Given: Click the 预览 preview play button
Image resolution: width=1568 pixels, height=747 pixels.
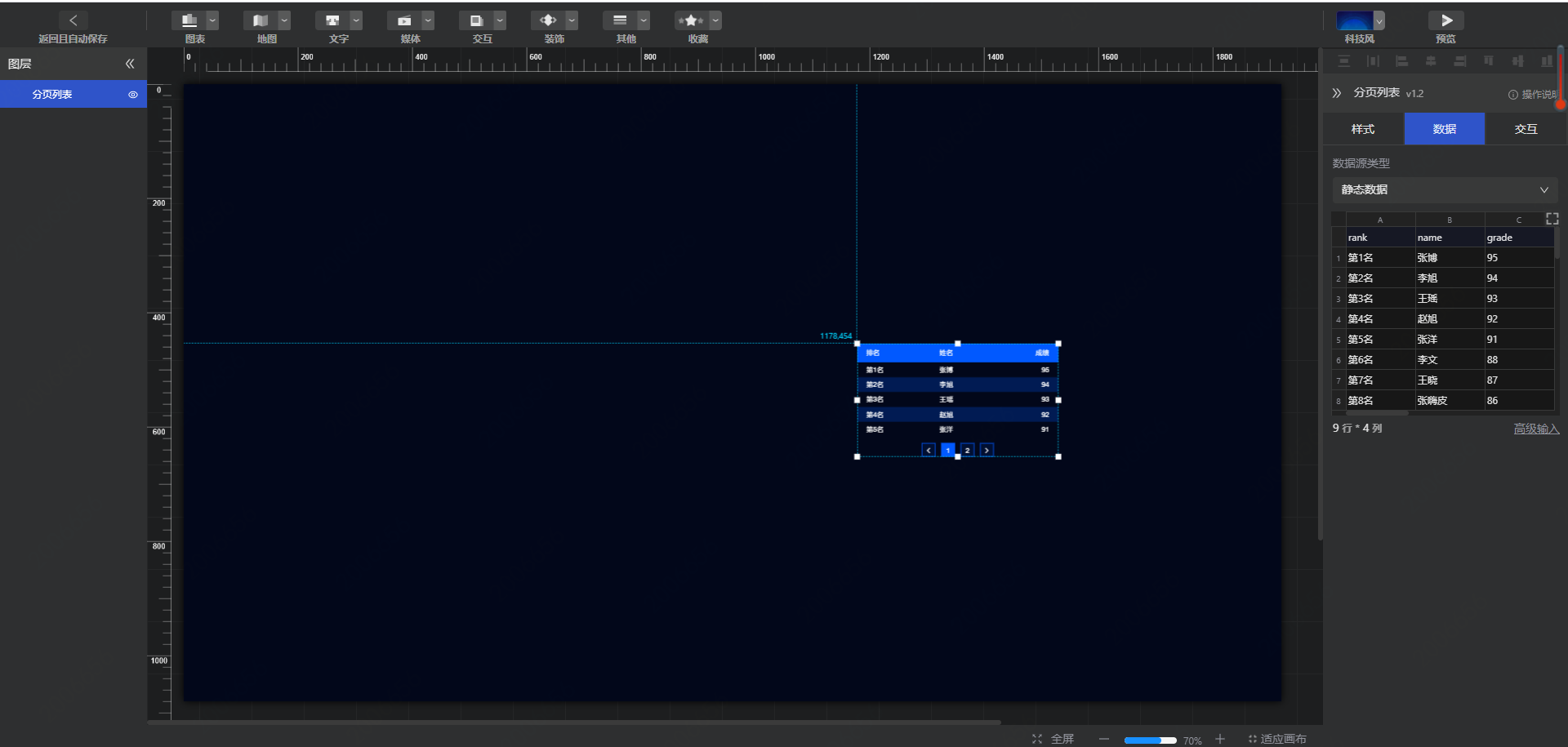Looking at the screenshot, I should click(1446, 20).
